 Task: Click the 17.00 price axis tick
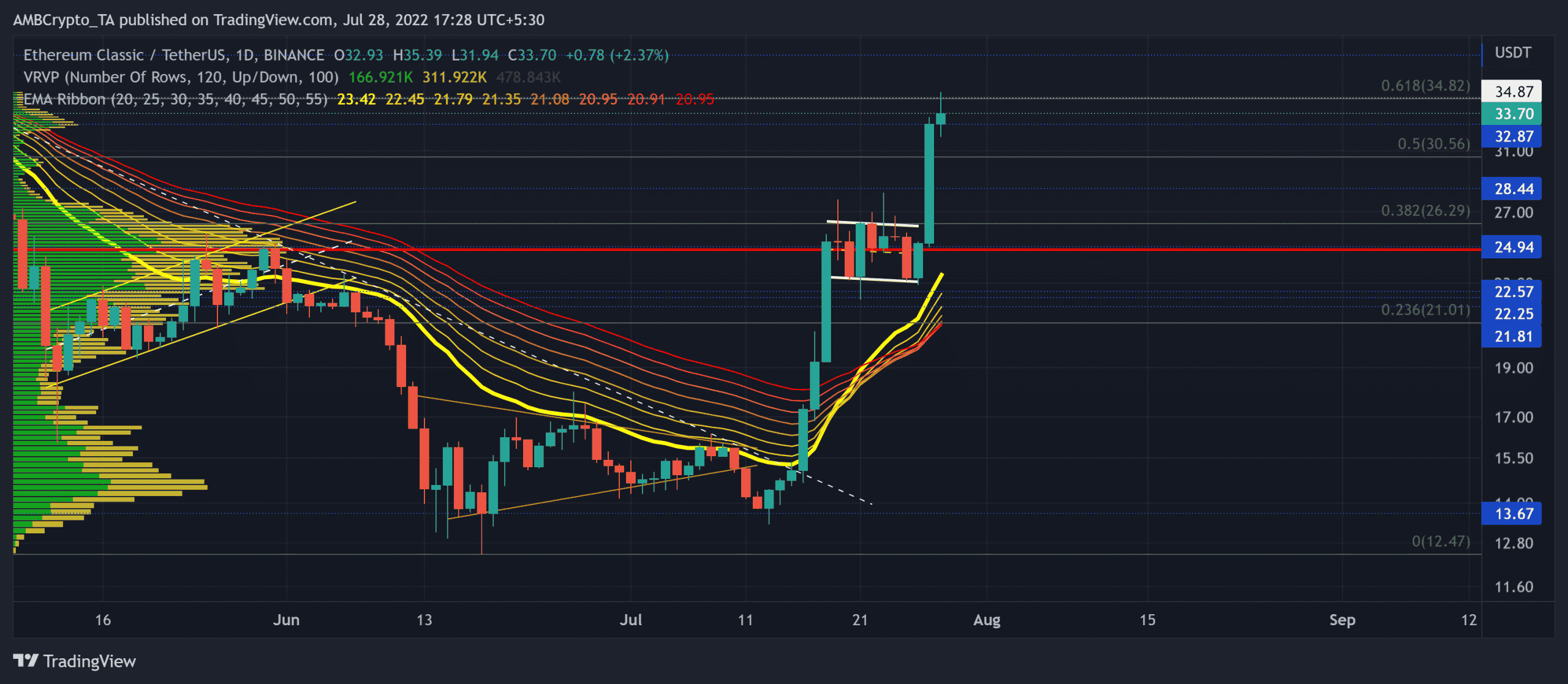click(x=1513, y=418)
